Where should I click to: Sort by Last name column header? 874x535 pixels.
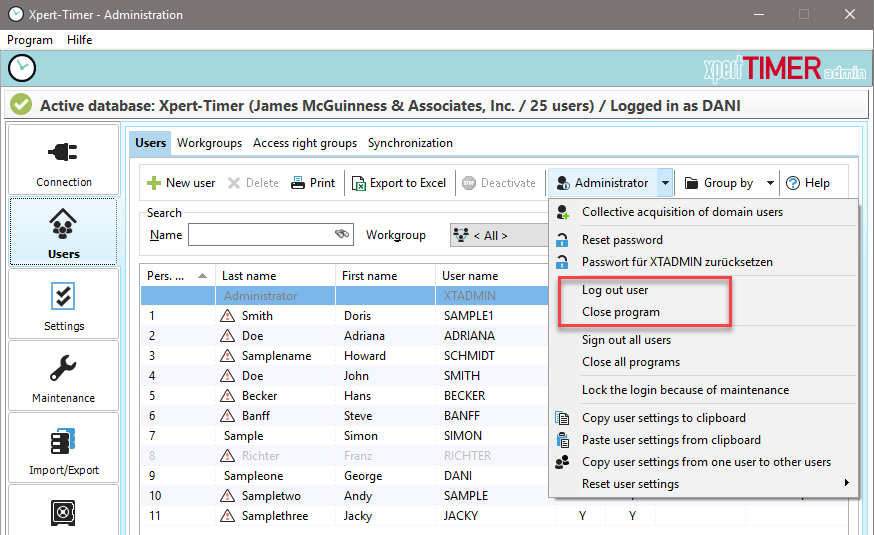click(x=249, y=275)
